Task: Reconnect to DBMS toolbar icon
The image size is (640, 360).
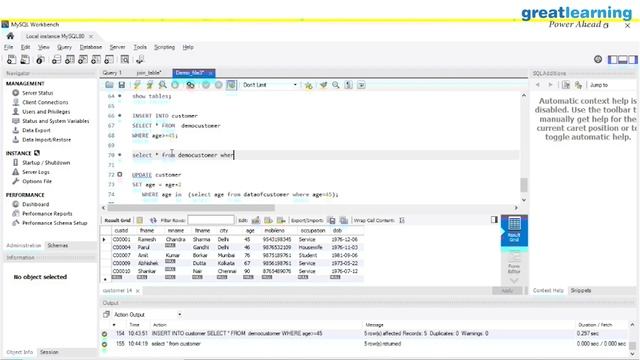Action: pos(140,60)
